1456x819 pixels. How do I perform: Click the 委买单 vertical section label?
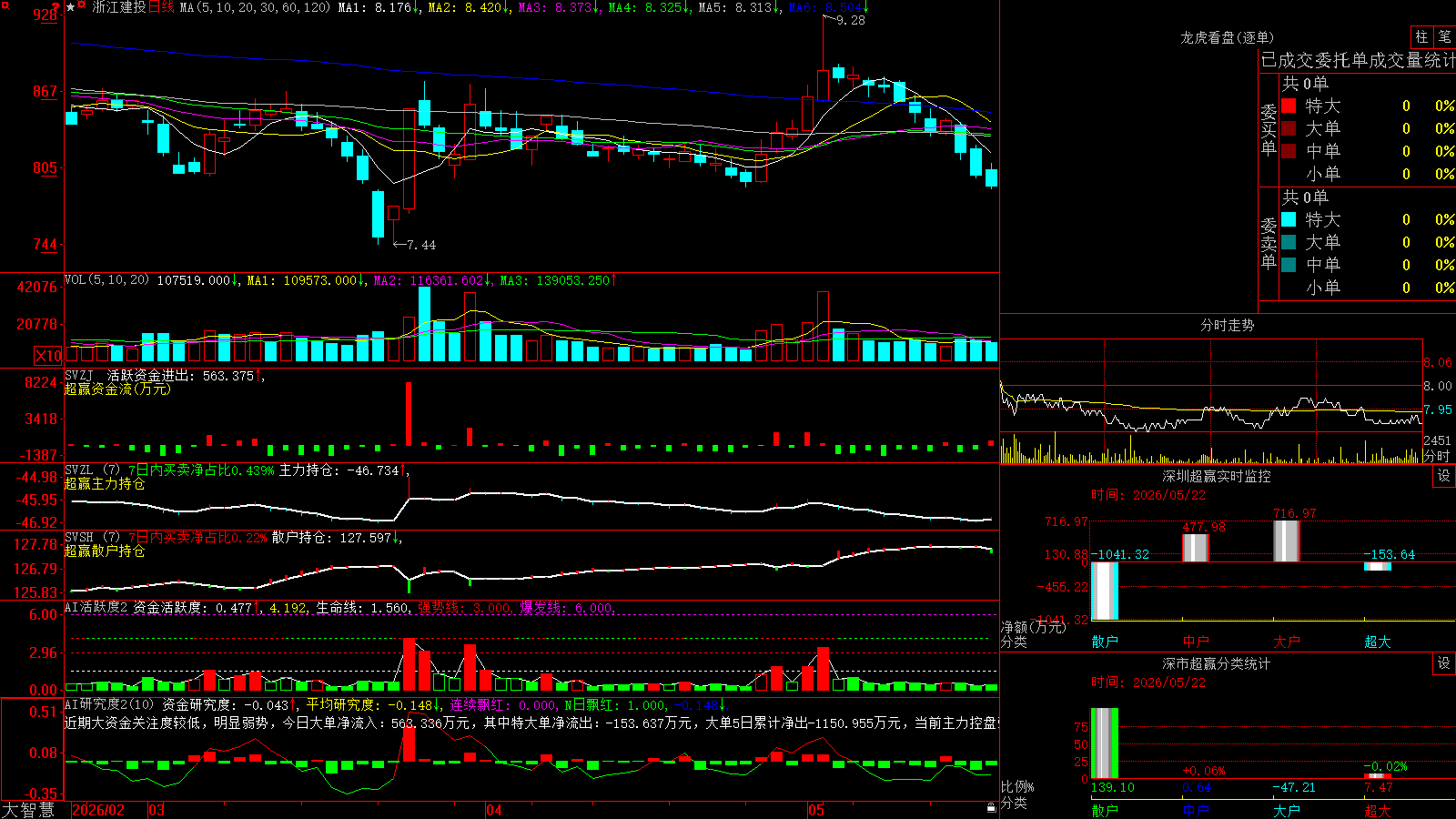click(1269, 130)
